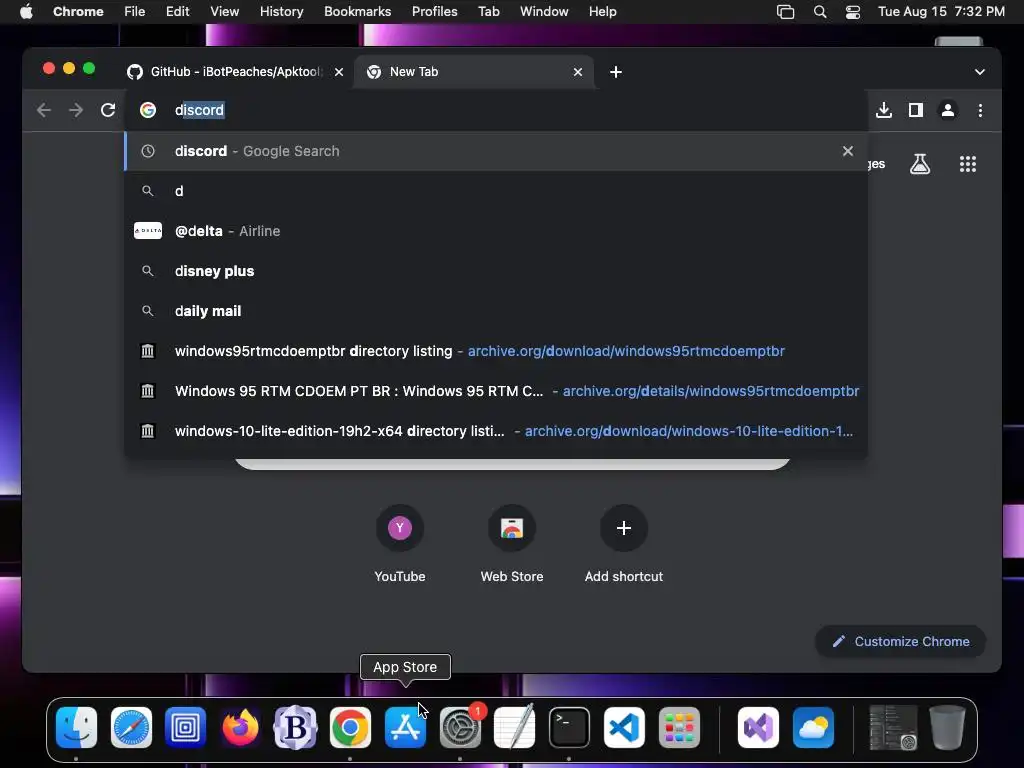Pick the disney plus suggestion
1024x768 pixels.
coord(496,271)
